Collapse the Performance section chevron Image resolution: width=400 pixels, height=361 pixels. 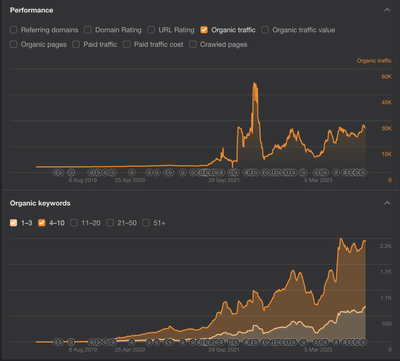point(387,10)
